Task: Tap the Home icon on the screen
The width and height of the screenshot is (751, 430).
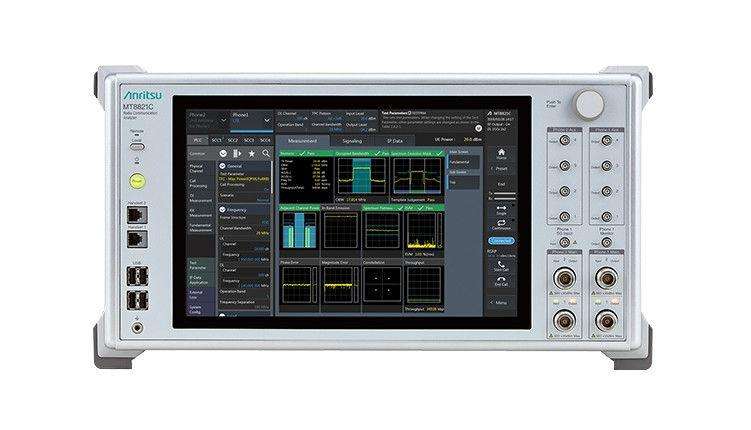Action: 501,152
